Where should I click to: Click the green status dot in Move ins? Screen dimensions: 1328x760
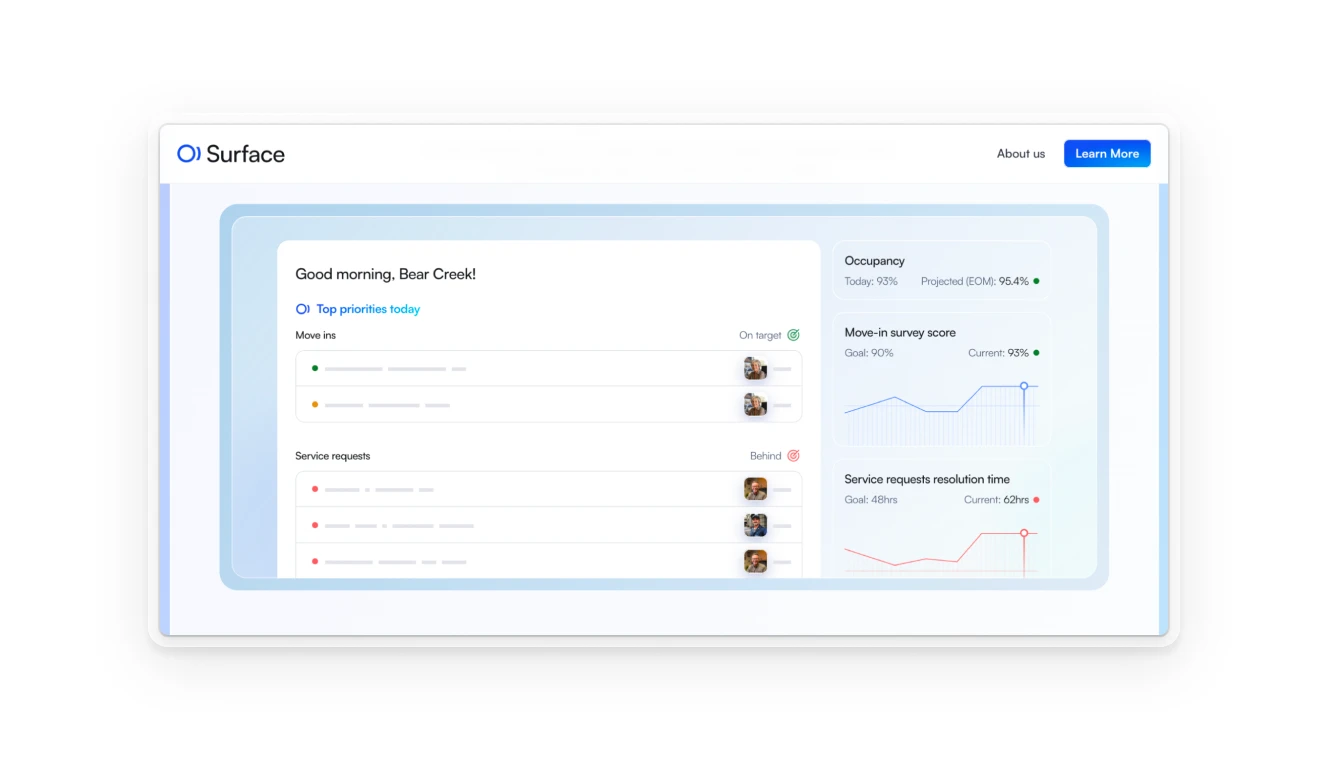pyautogui.click(x=315, y=368)
